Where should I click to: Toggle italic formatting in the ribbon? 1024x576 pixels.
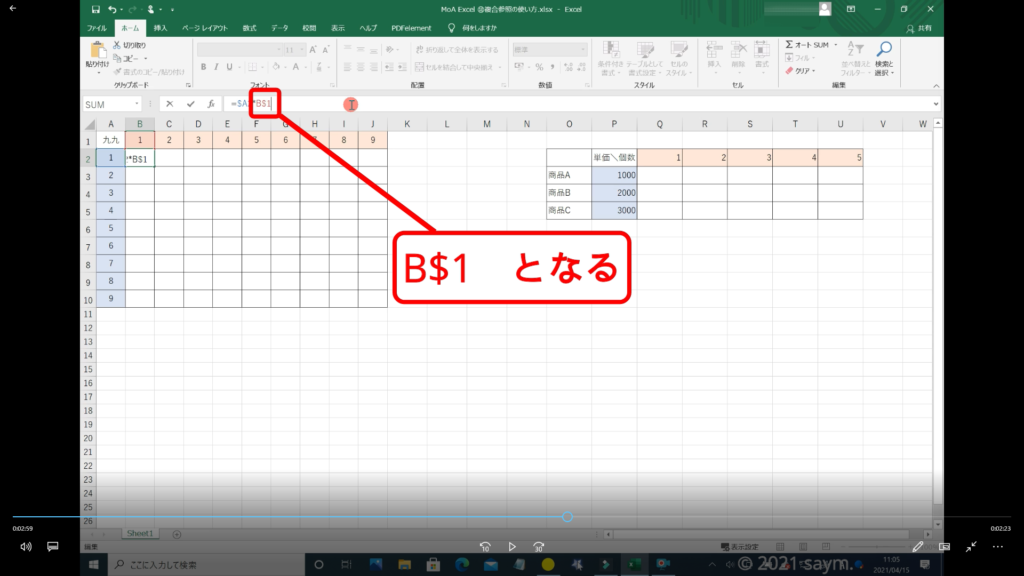215,67
